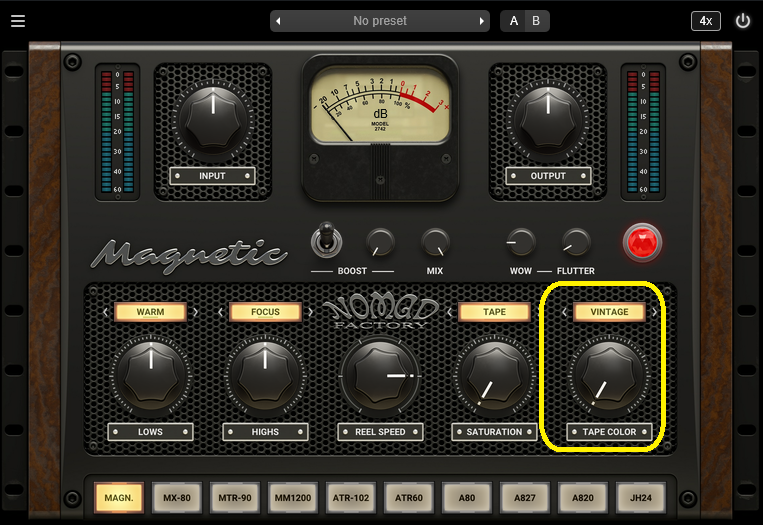Click the LOWS knob
The height and width of the screenshot is (525, 763).
[x=151, y=376]
